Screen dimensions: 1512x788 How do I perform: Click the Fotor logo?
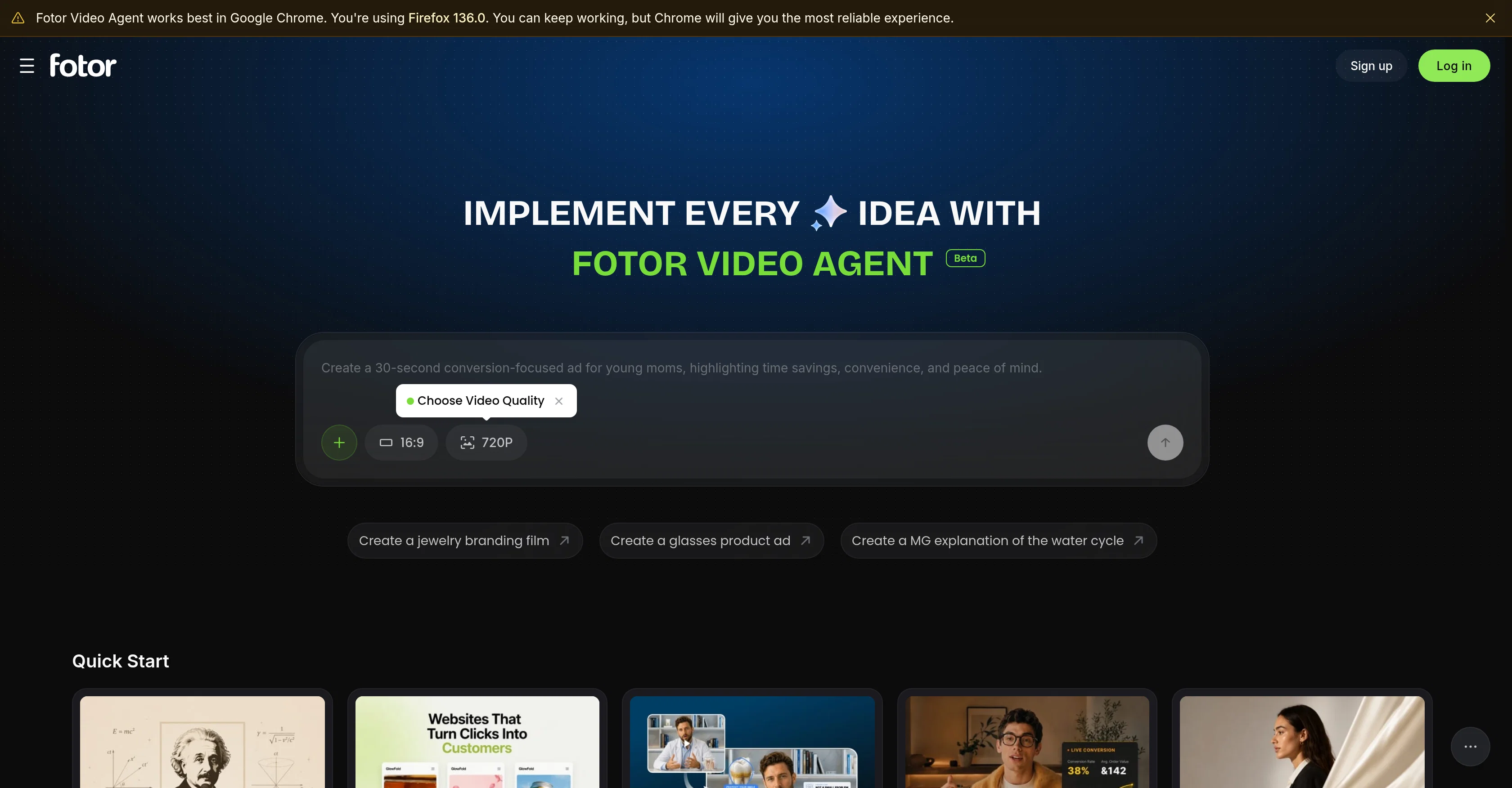[x=83, y=65]
